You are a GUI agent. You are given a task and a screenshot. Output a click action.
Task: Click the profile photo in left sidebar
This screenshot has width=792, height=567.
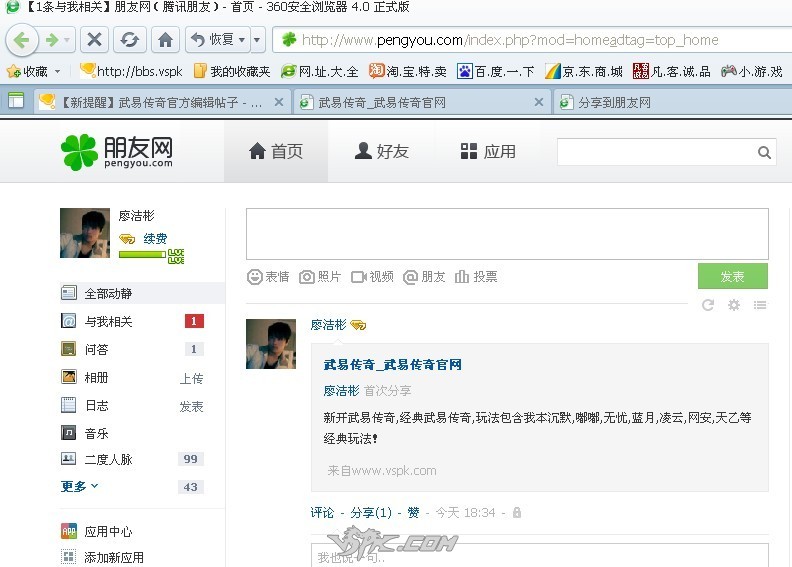click(85, 233)
